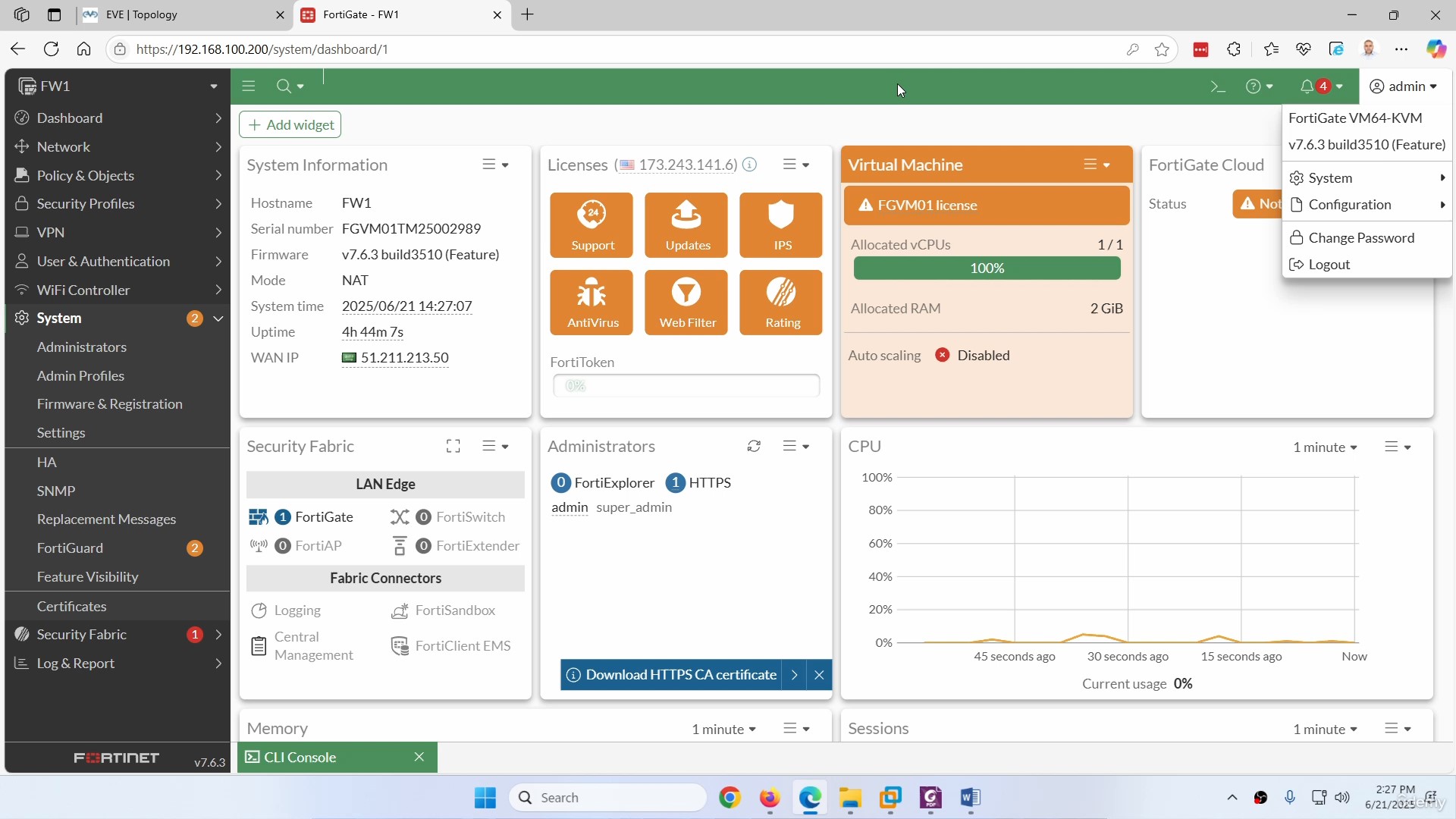Open the admin user dropdown

tap(1404, 86)
